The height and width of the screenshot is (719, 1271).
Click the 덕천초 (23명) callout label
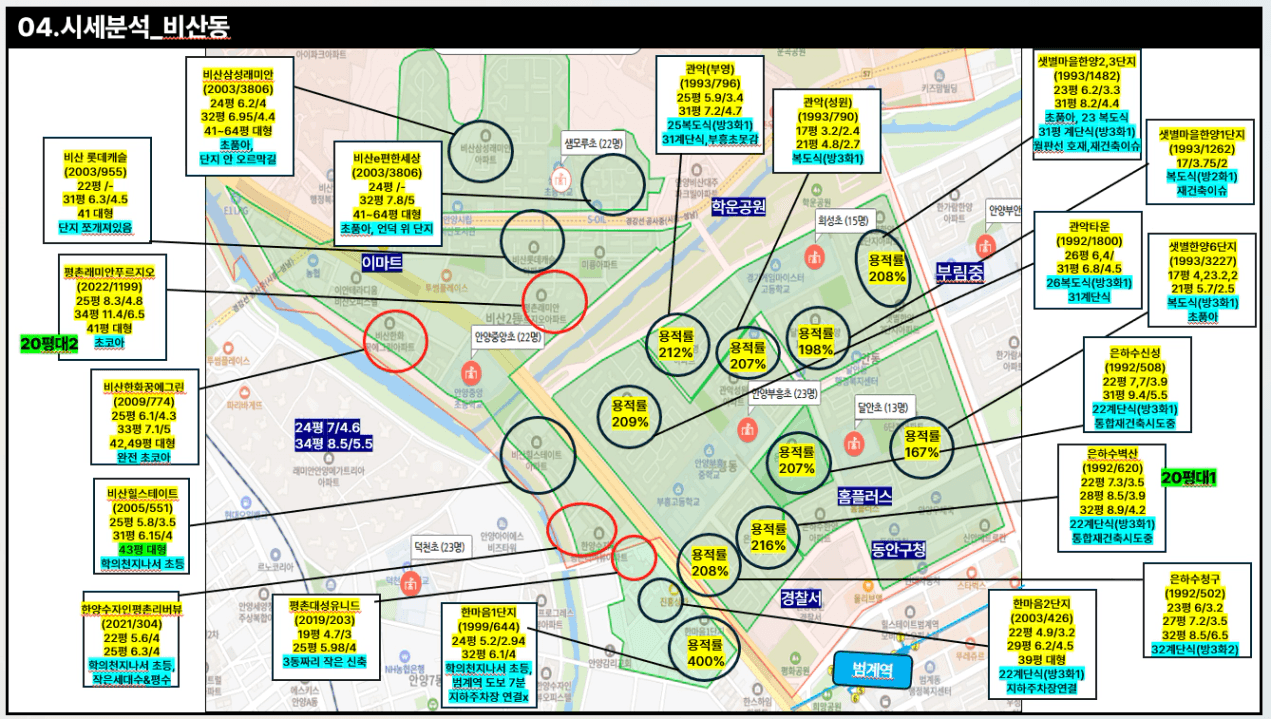coord(440,547)
